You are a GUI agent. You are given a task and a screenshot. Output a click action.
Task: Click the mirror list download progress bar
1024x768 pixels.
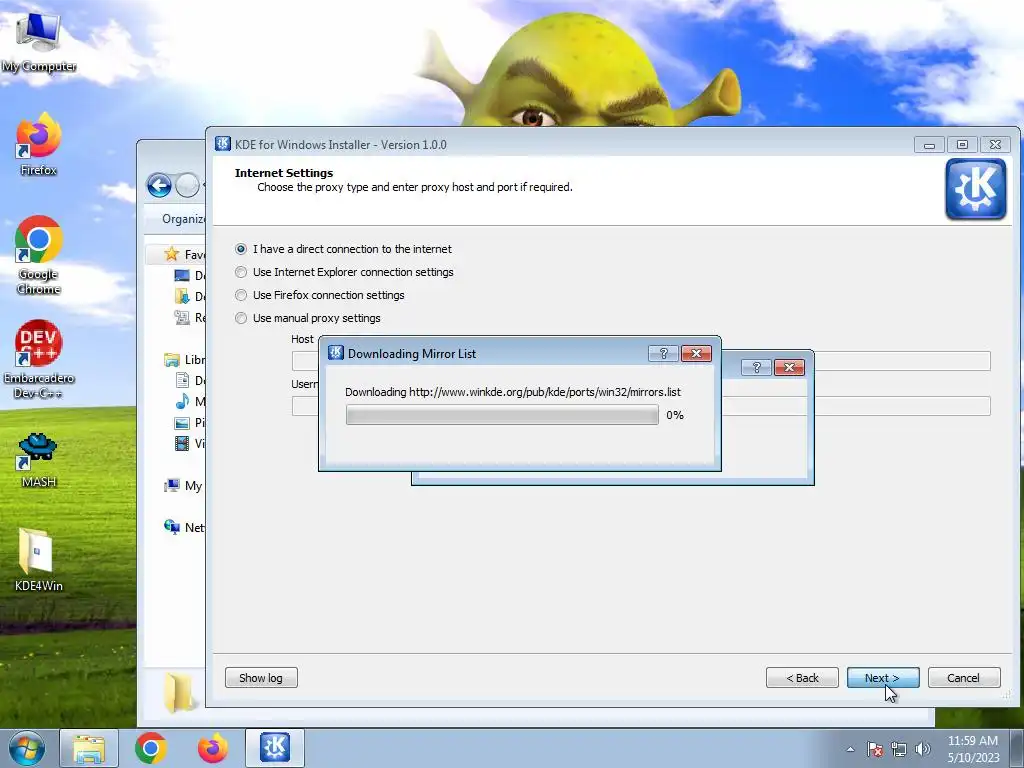[502, 415]
